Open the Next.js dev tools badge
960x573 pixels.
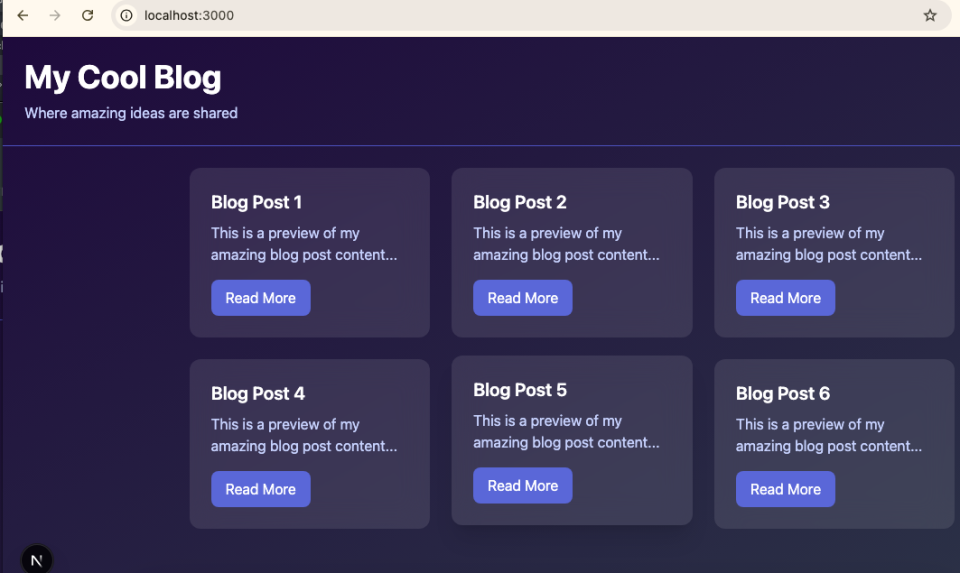tap(37, 560)
